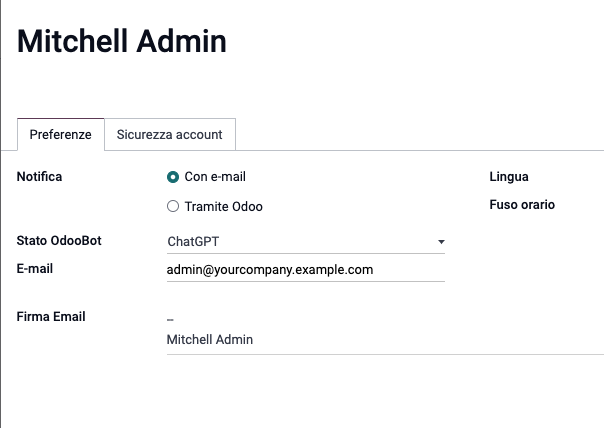Click the Lingua field label
The image size is (604, 428).
pos(509,177)
